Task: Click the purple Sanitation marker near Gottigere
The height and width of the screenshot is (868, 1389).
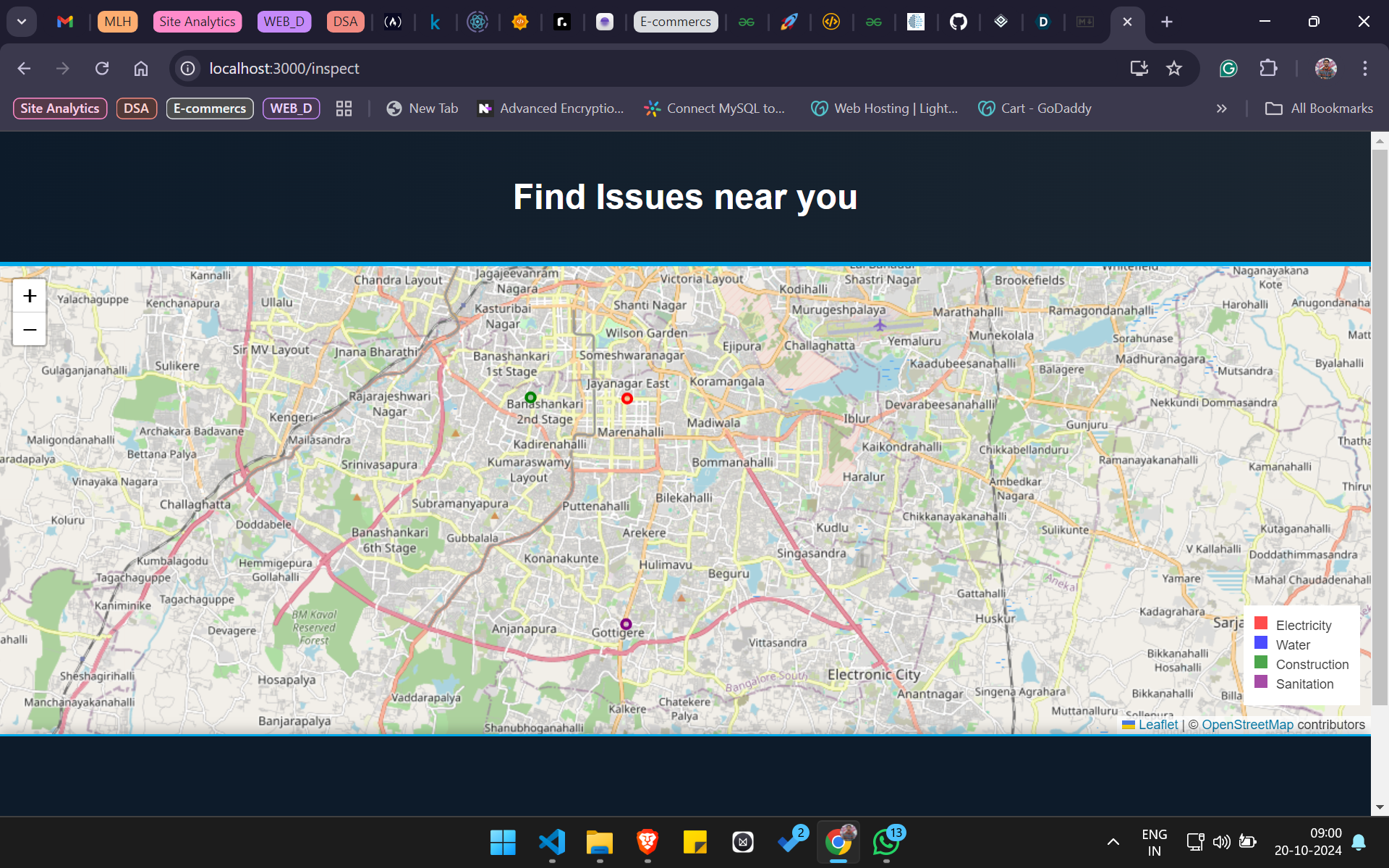Action: click(626, 624)
